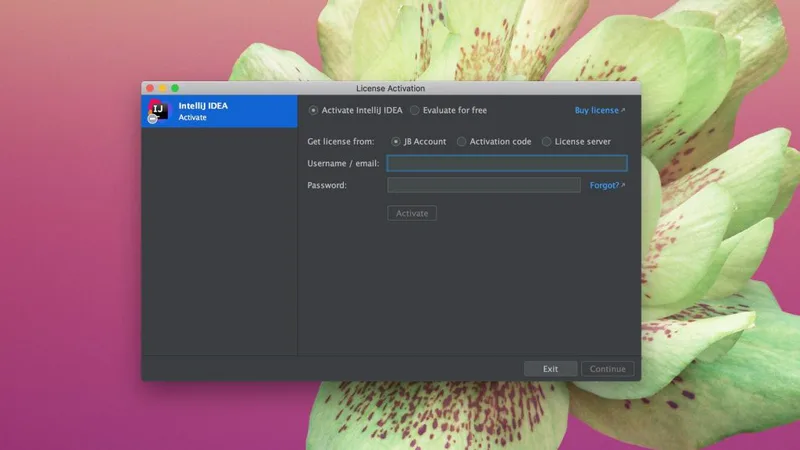Image resolution: width=800 pixels, height=450 pixels.
Task: Open the Buy license link
Action: coord(596,110)
